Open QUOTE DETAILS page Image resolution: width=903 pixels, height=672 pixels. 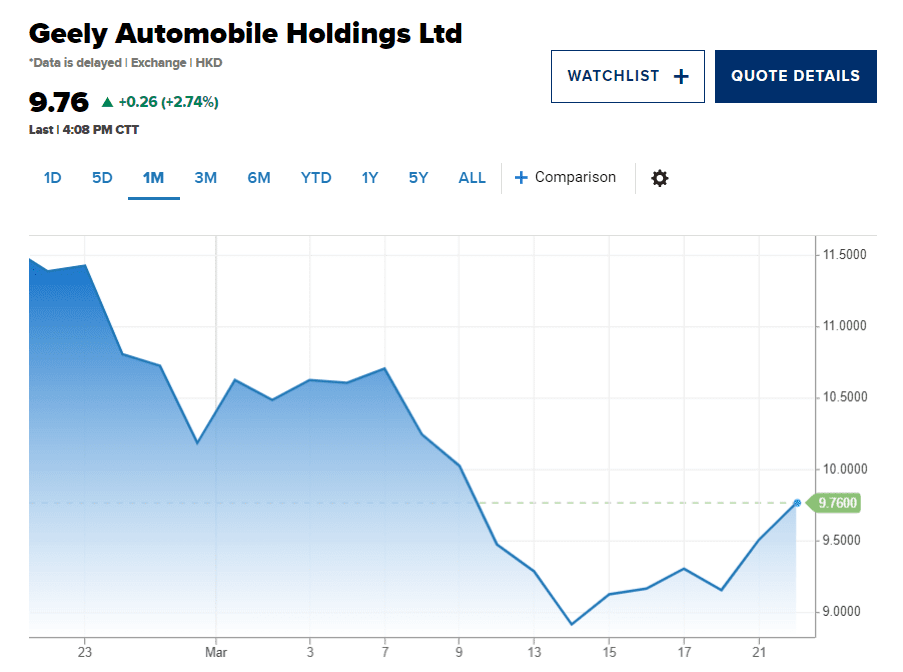click(x=795, y=76)
